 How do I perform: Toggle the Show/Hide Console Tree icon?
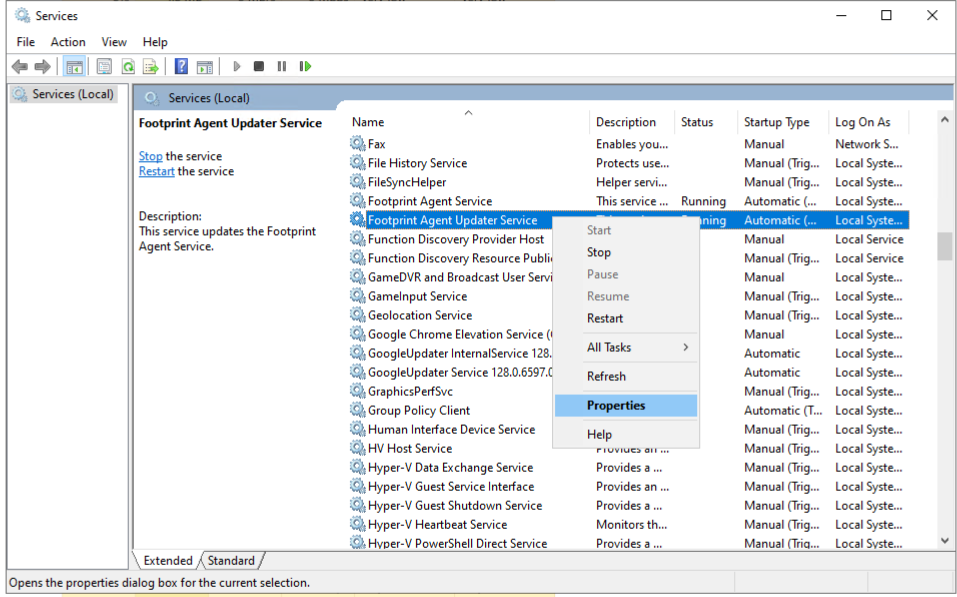click(x=74, y=66)
